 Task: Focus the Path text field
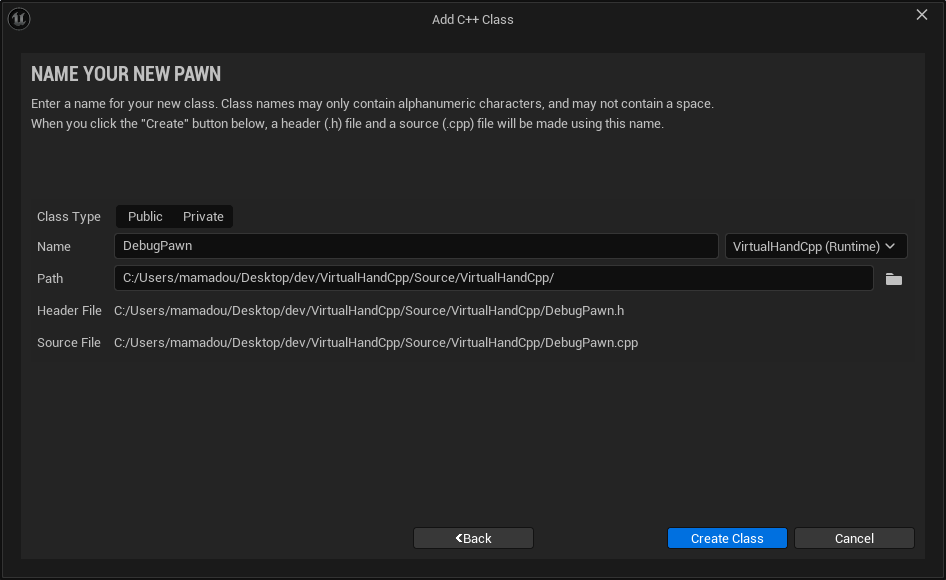coord(493,279)
